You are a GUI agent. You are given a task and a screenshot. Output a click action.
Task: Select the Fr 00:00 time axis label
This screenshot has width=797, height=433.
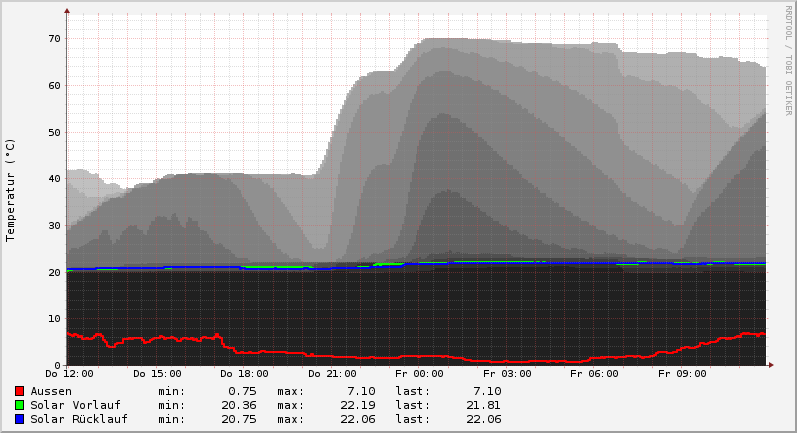pos(419,374)
